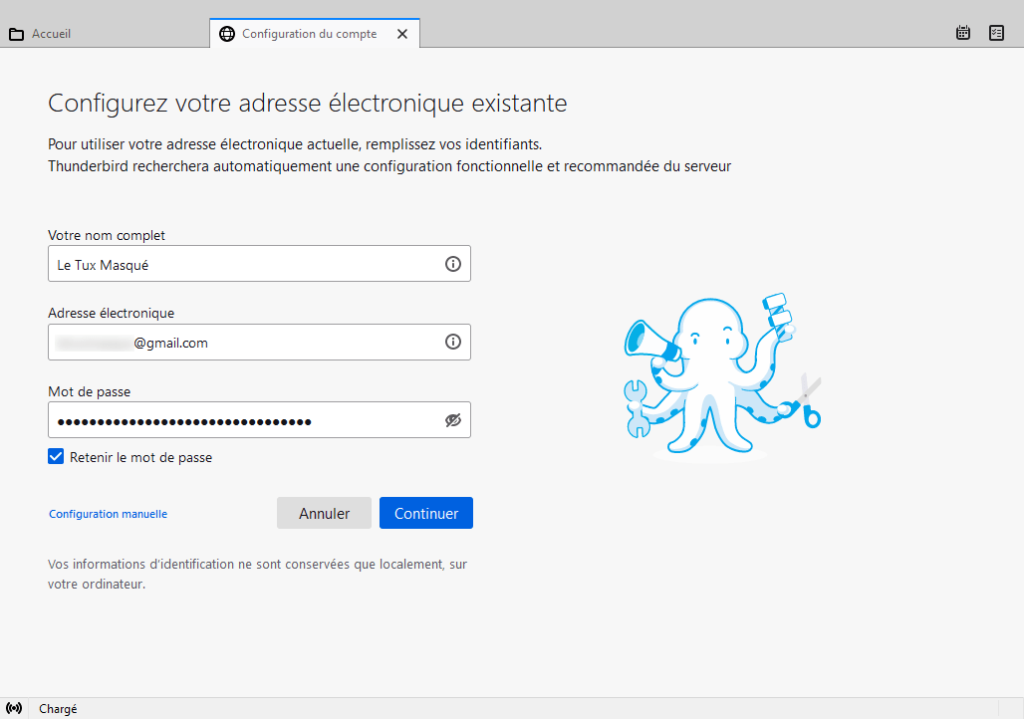Close the Configuration du compte tab
This screenshot has height=719, width=1024.
(402, 34)
